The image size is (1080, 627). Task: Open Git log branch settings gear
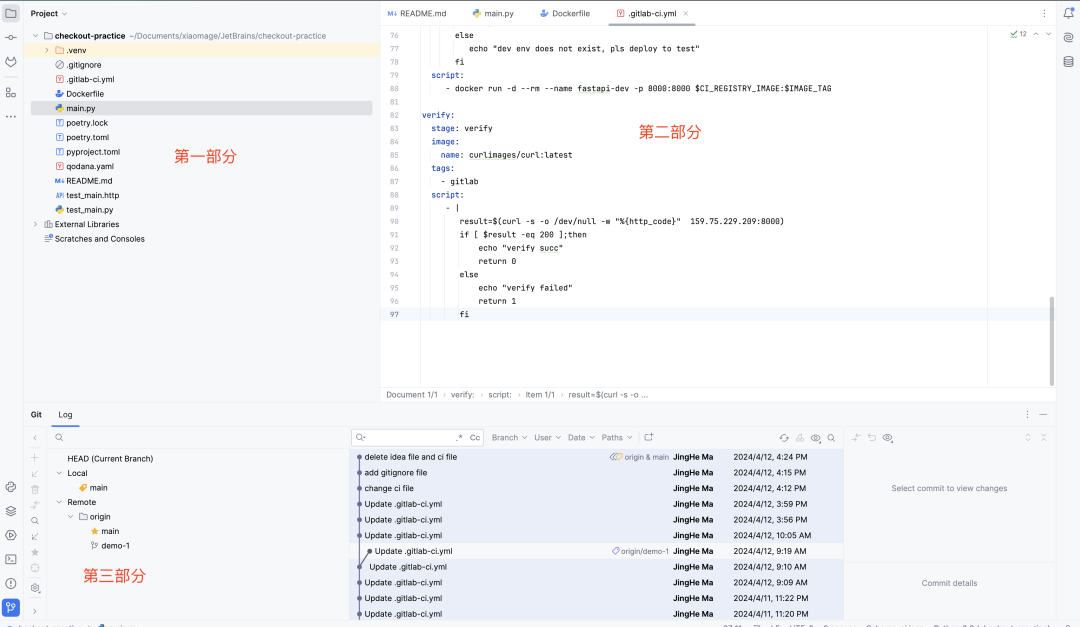click(35, 588)
